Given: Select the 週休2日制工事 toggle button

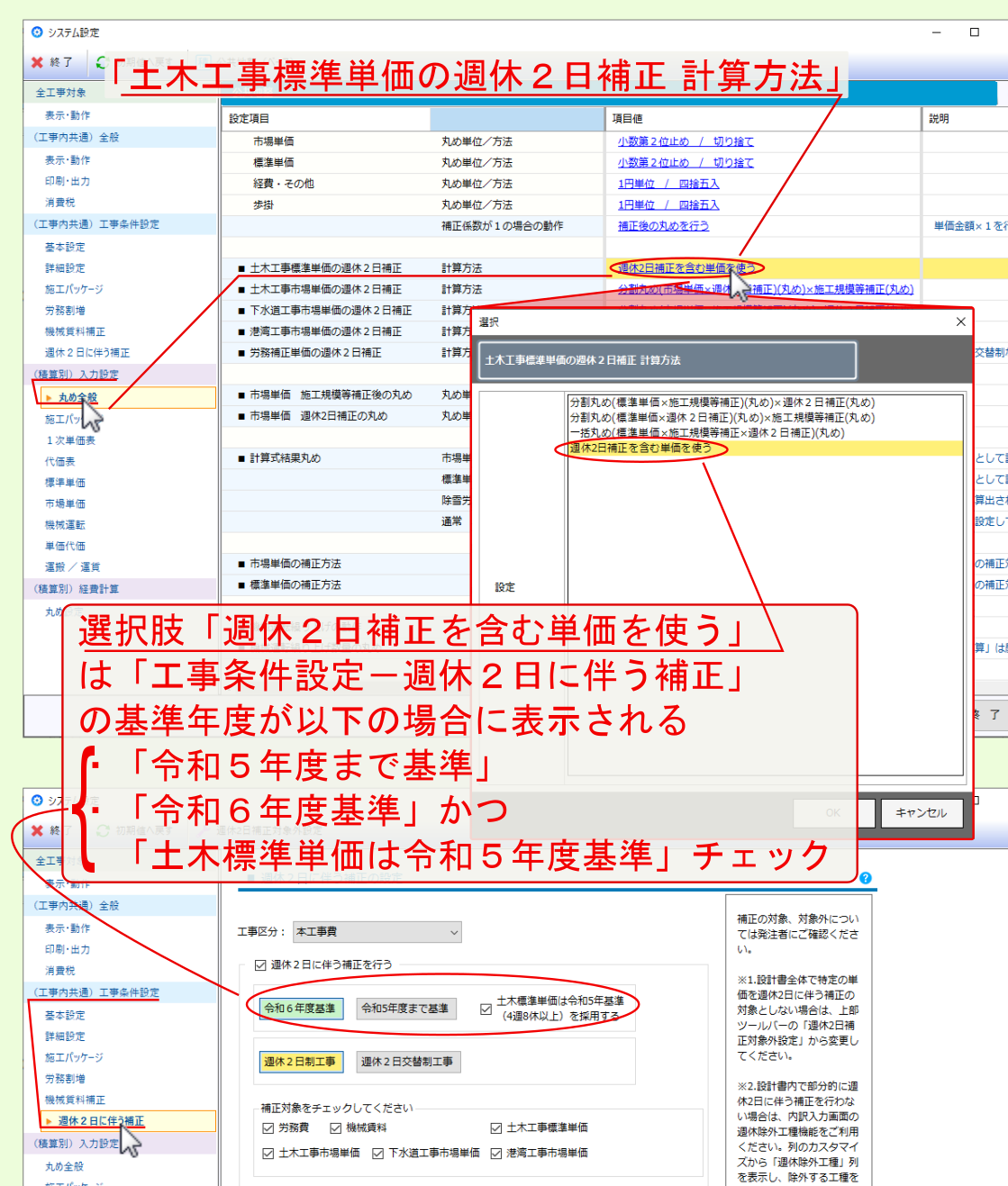Looking at the screenshot, I should [300, 1062].
